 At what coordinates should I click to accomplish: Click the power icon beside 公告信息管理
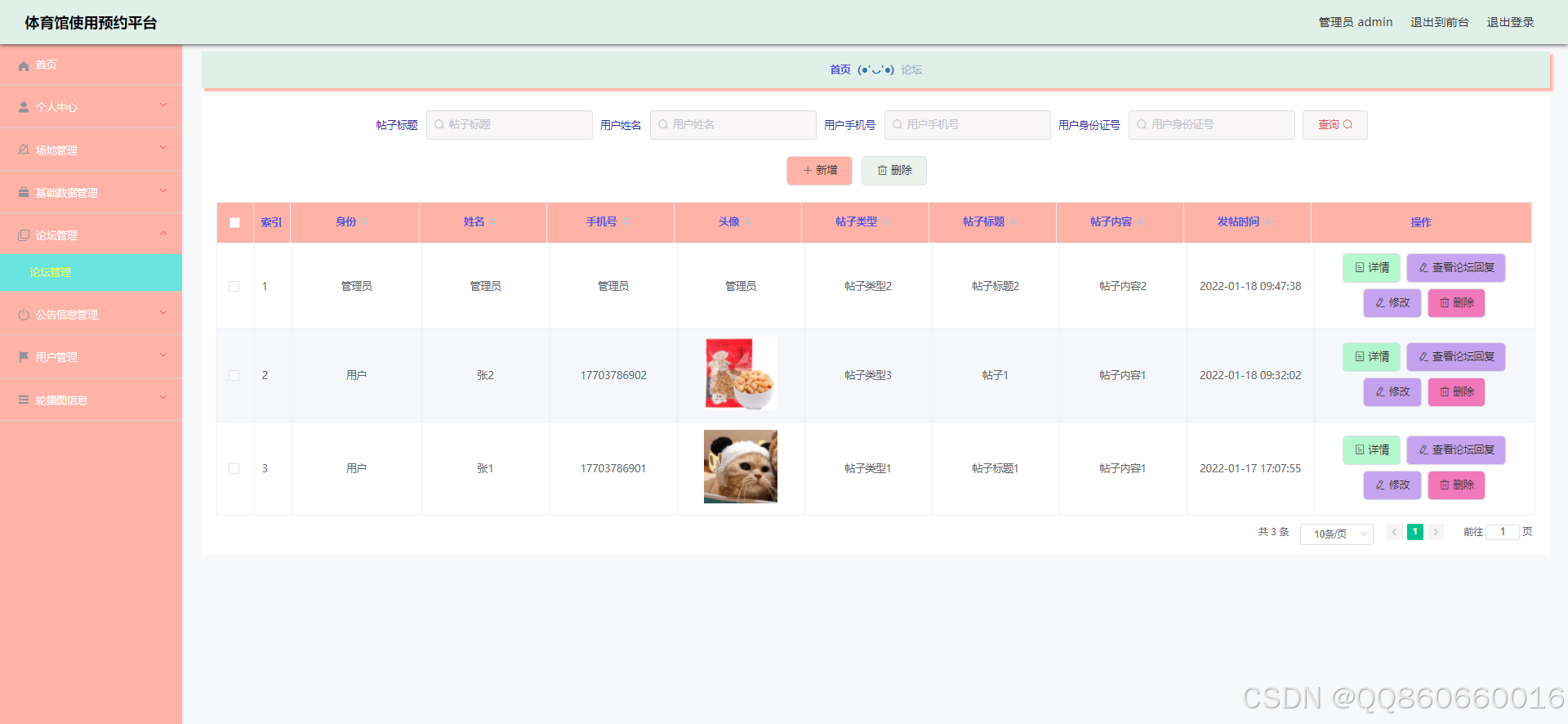pos(24,315)
